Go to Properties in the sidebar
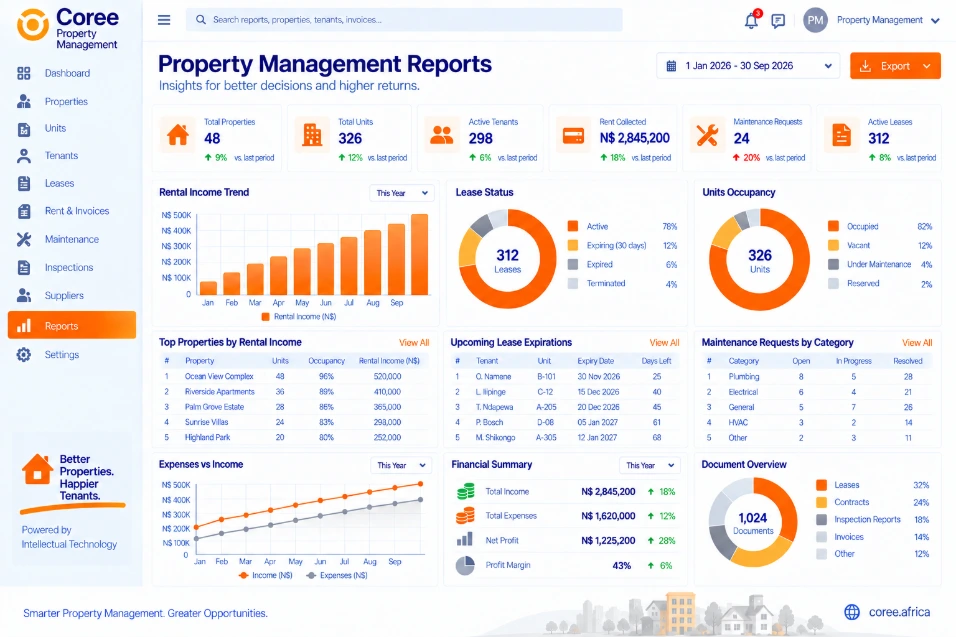Image resolution: width=956 pixels, height=637 pixels. 66,101
